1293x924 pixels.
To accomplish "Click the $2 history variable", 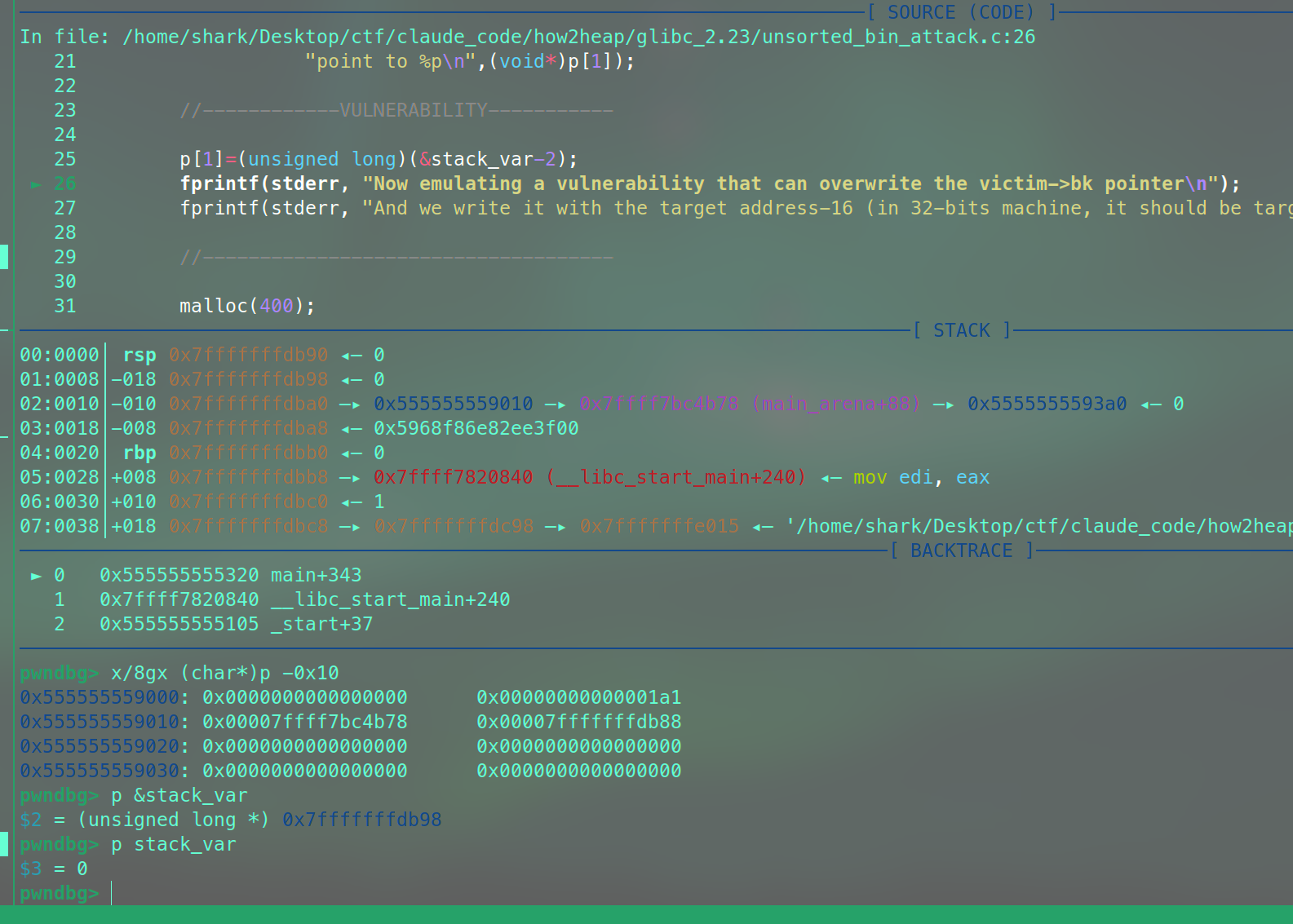I will (31, 820).
